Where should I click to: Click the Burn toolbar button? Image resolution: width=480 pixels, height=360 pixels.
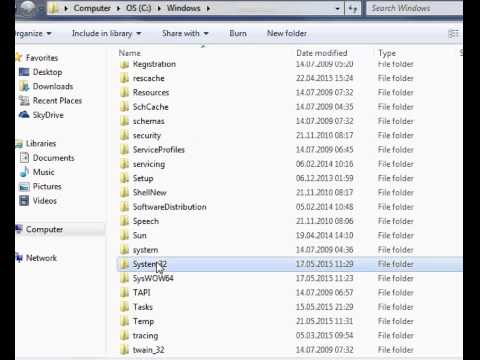point(238,34)
